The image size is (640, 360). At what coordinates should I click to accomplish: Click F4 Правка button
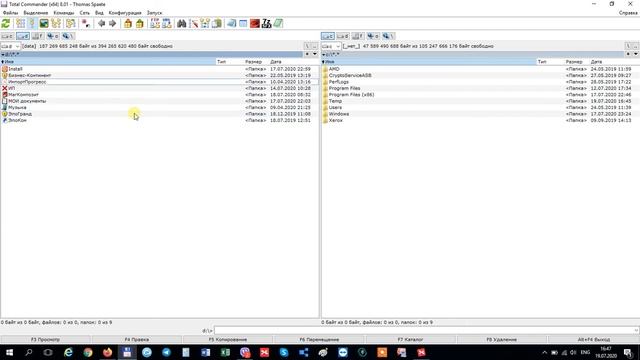tap(137, 339)
